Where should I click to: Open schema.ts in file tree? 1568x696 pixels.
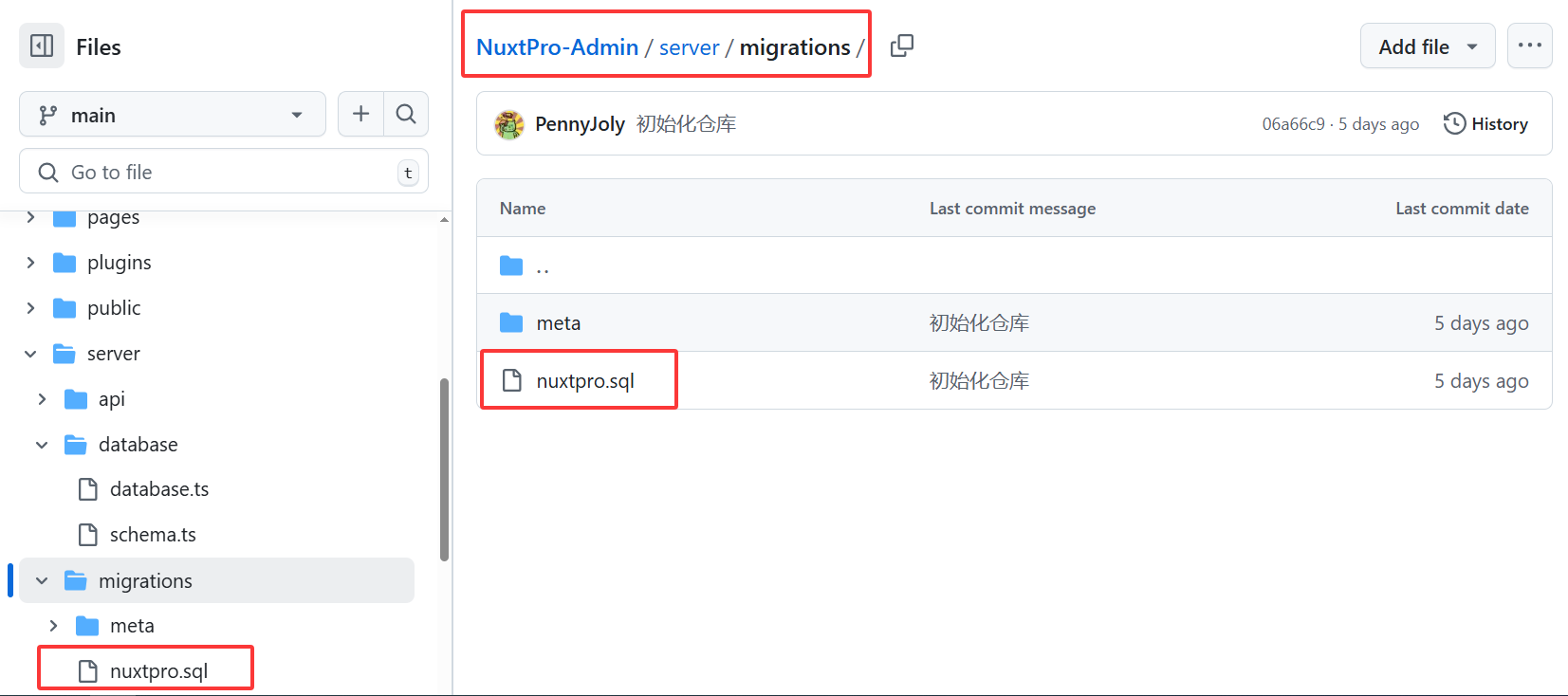point(153,535)
